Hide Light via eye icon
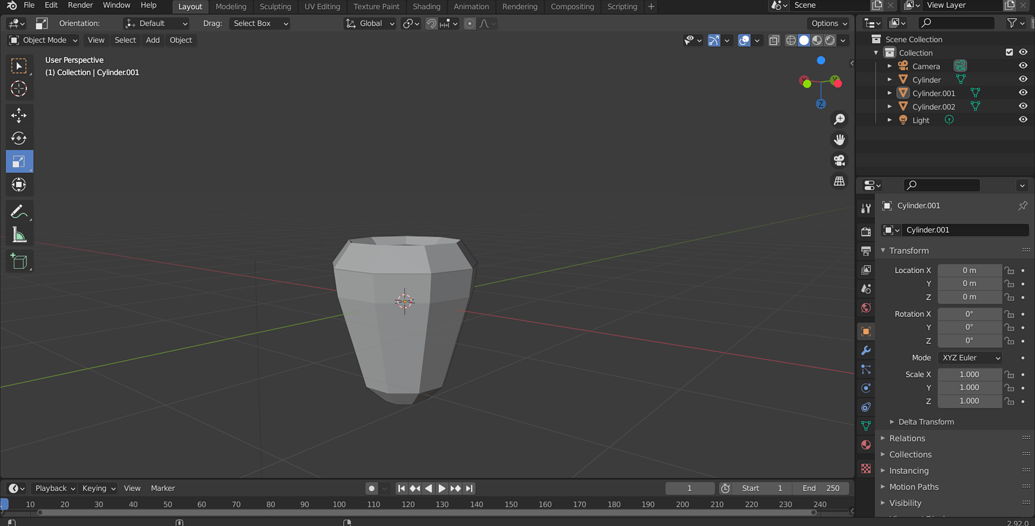 1022,120
